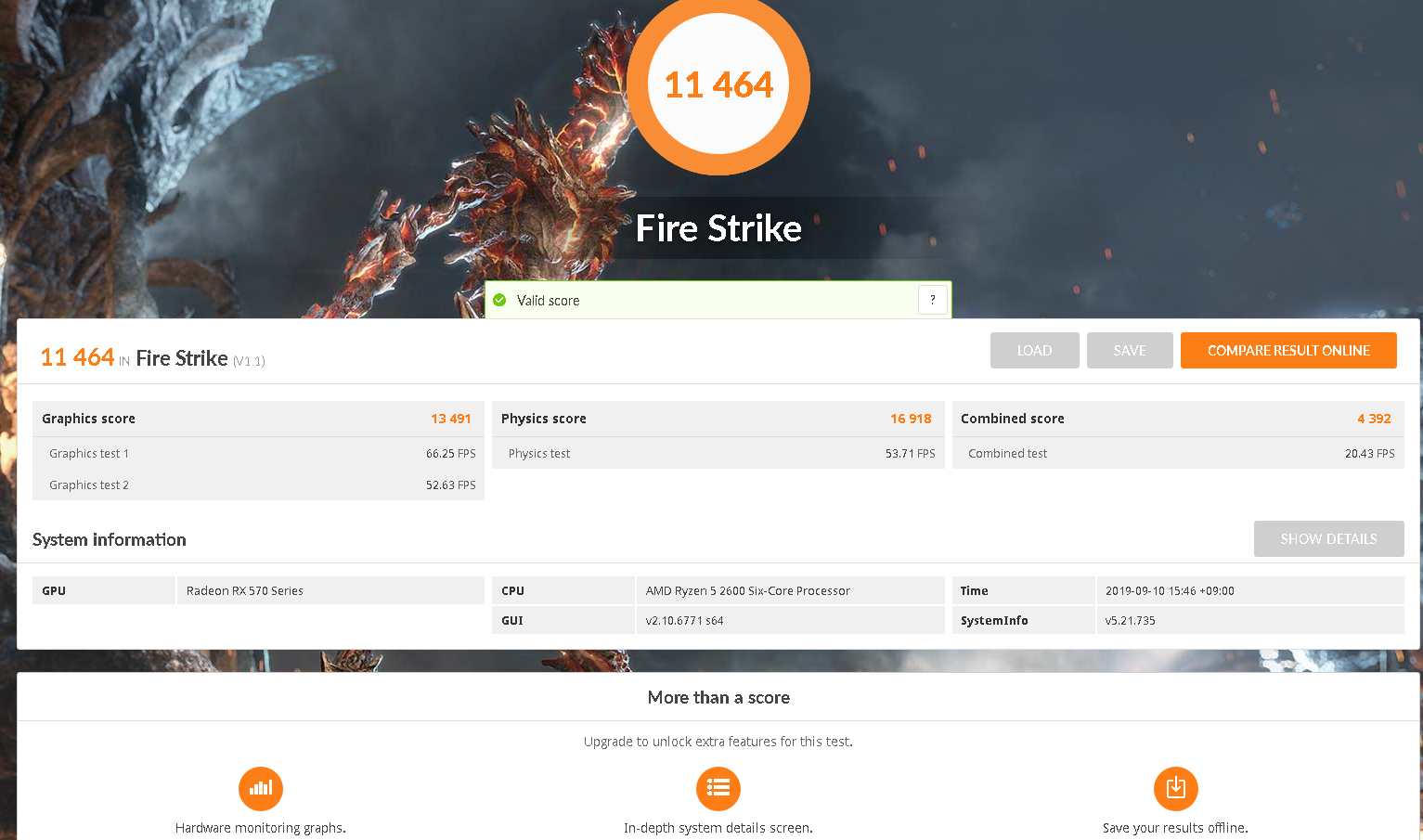The height and width of the screenshot is (840, 1423).
Task: Click the Fire Strike title banner
Action: tap(718, 228)
